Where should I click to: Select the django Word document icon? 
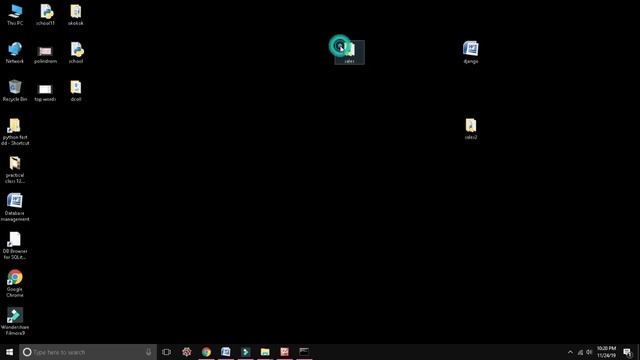coord(471,52)
